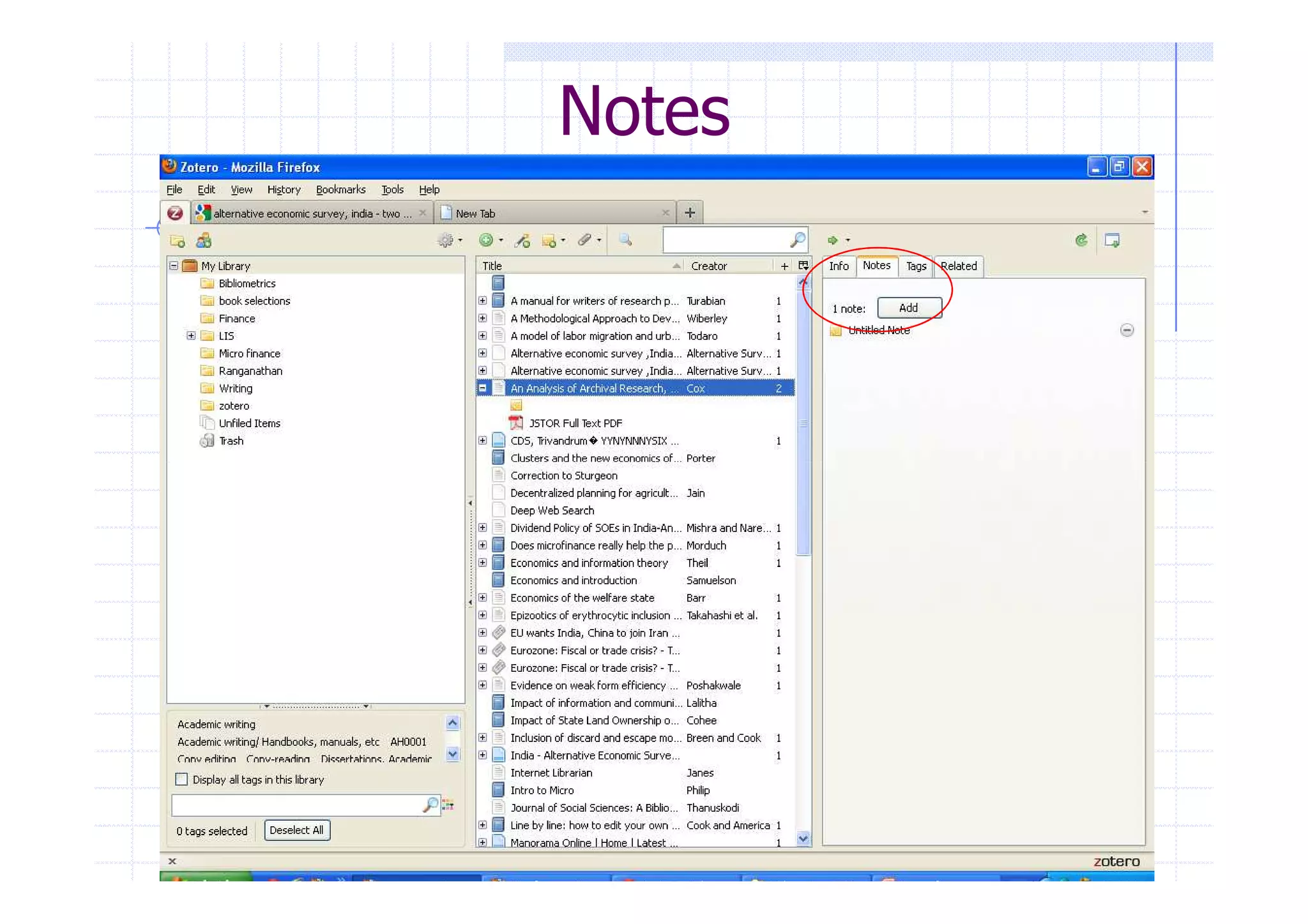Screen dimensions: 1308x924
Task: Click the green New Item plus icon
Action: (486, 240)
